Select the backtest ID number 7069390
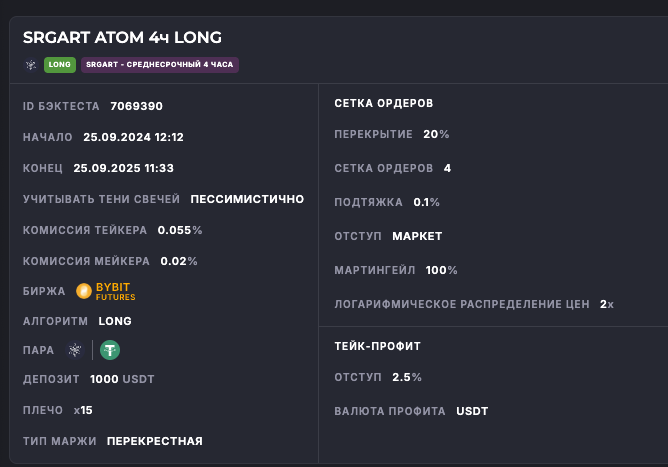This screenshot has width=668, height=467. 136,106
